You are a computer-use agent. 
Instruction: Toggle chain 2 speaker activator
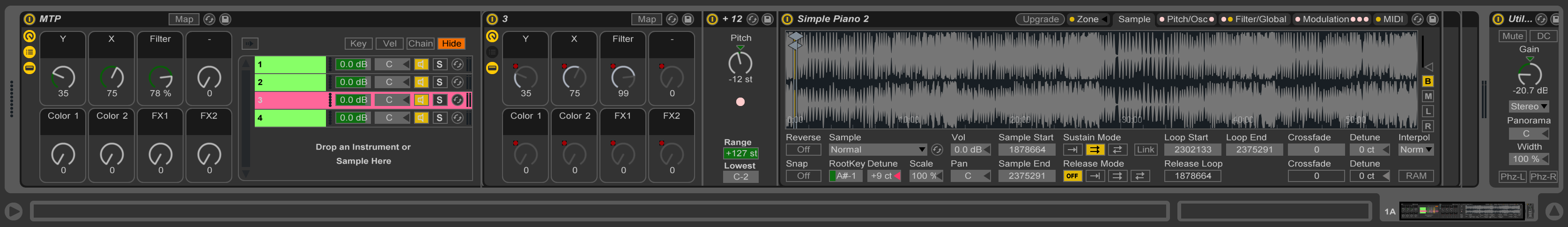(421, 83)
